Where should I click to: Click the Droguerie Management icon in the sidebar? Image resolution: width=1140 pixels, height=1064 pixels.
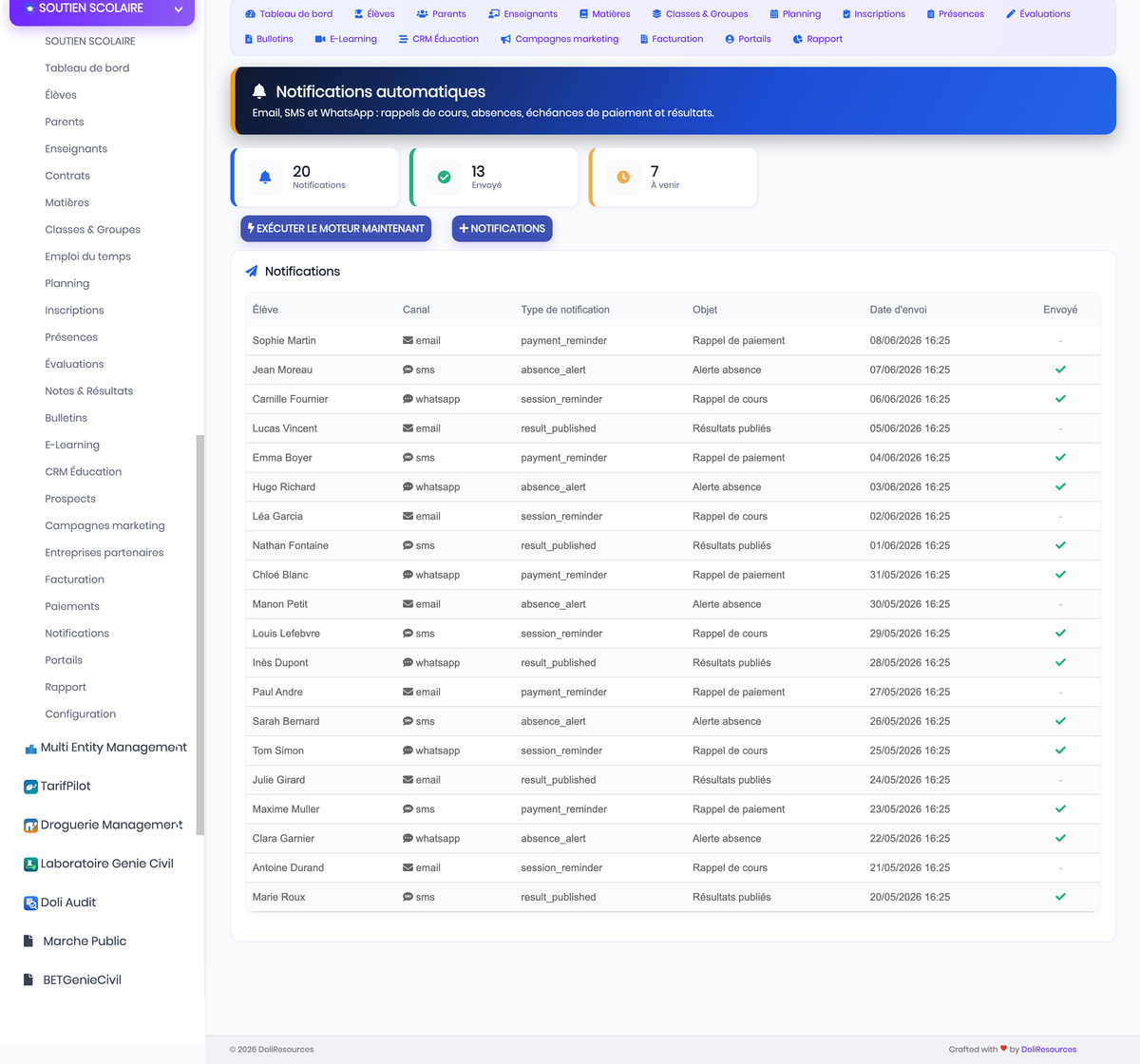[30, 826]
